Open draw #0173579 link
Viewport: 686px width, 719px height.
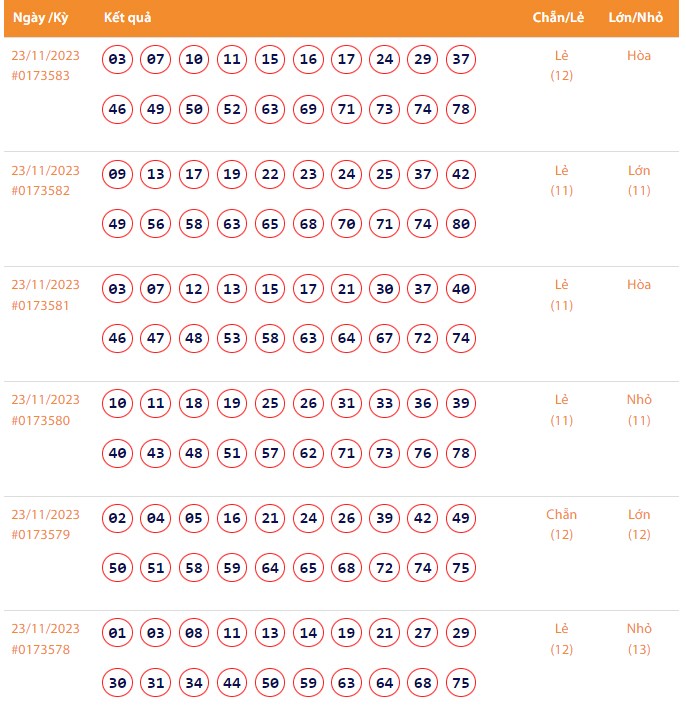pyautogui.click(x=41, y=535)
